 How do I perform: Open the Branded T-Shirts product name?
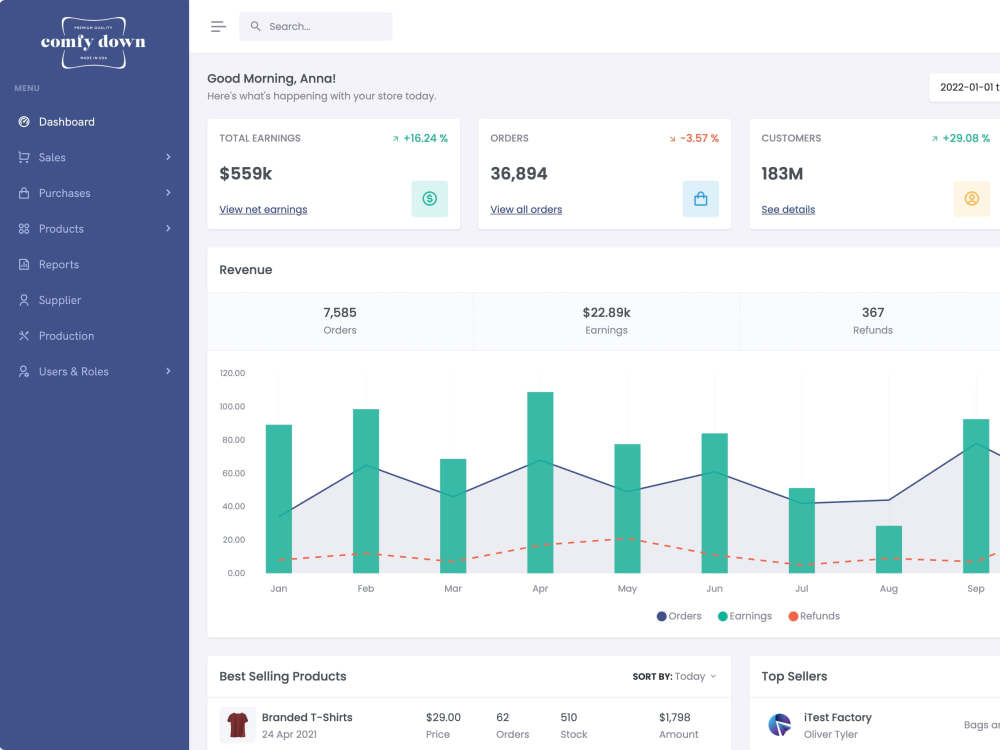point(307,717)
